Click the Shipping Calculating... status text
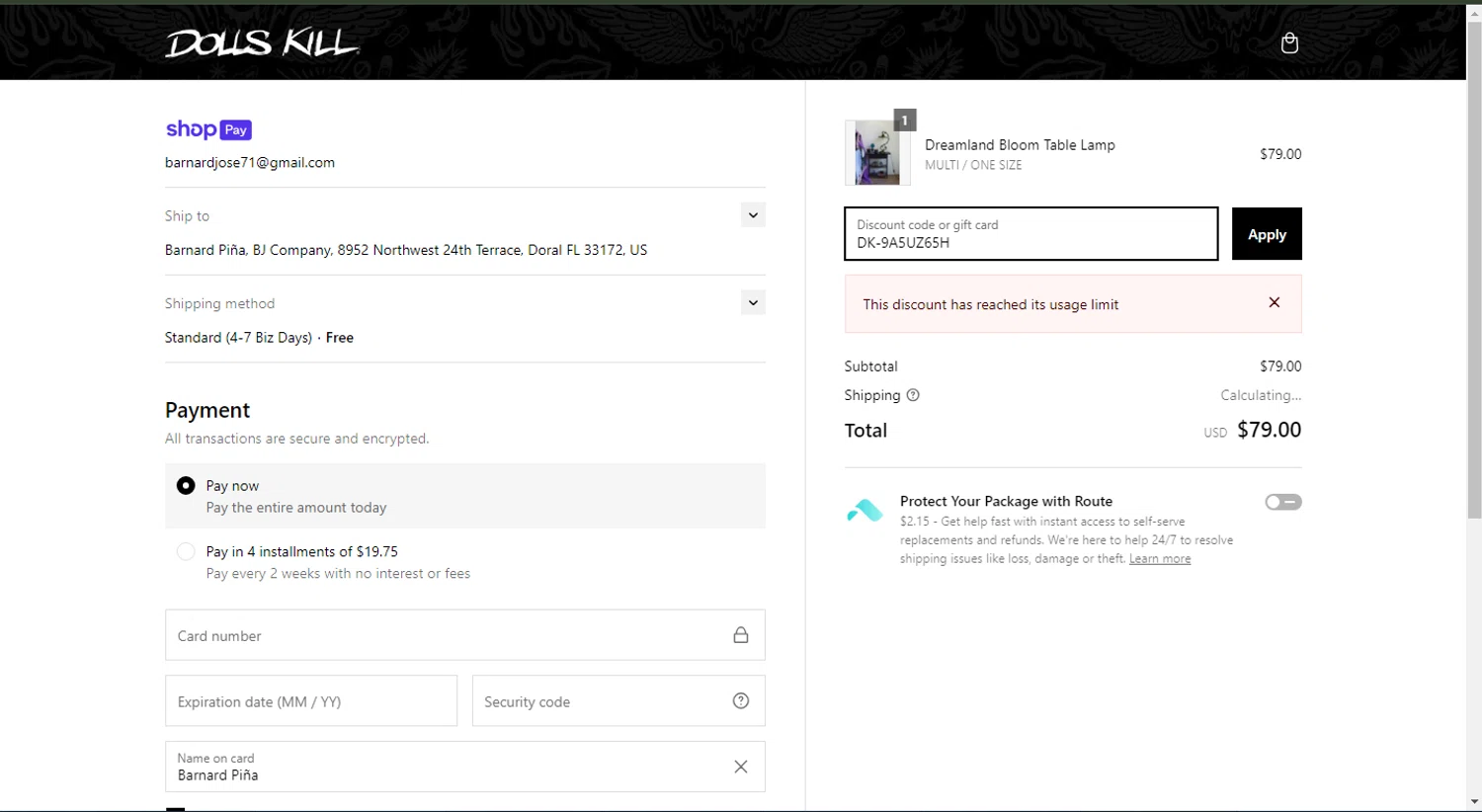The height and width of the screenshot is (812, 1482). 1261,395
